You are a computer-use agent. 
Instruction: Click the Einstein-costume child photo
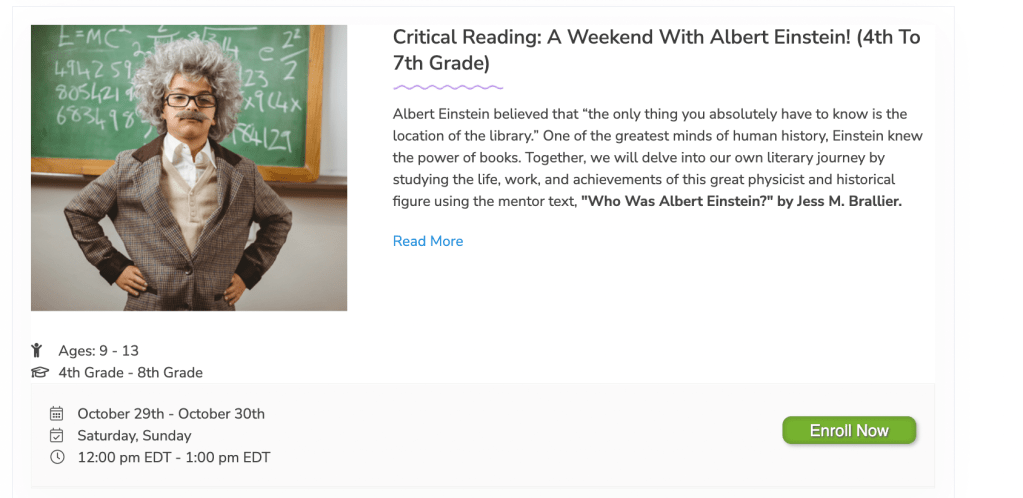190,190
